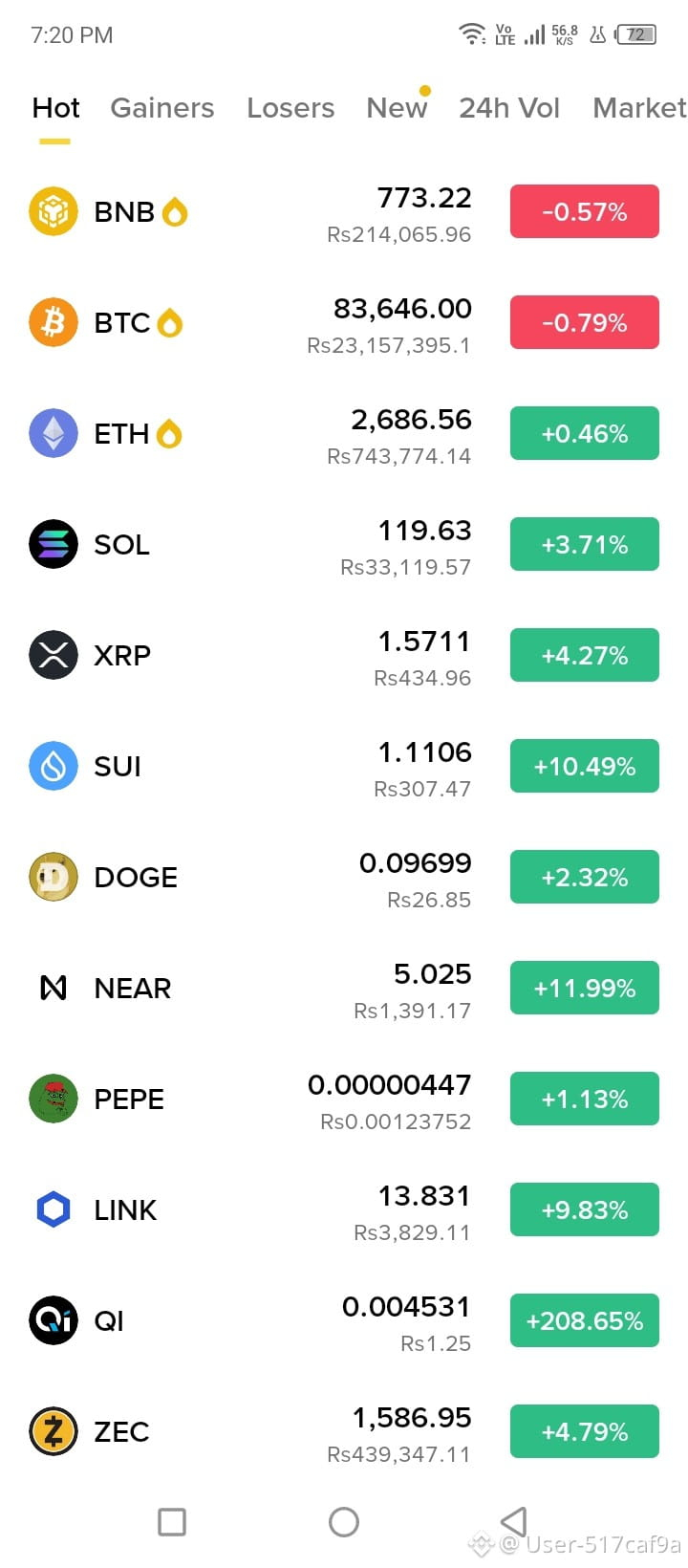Image resolution: width=688 pixels, height=1568 pixels.
Task: Tap the QI +208.65% change button
Action: [x=585, y=1320]
